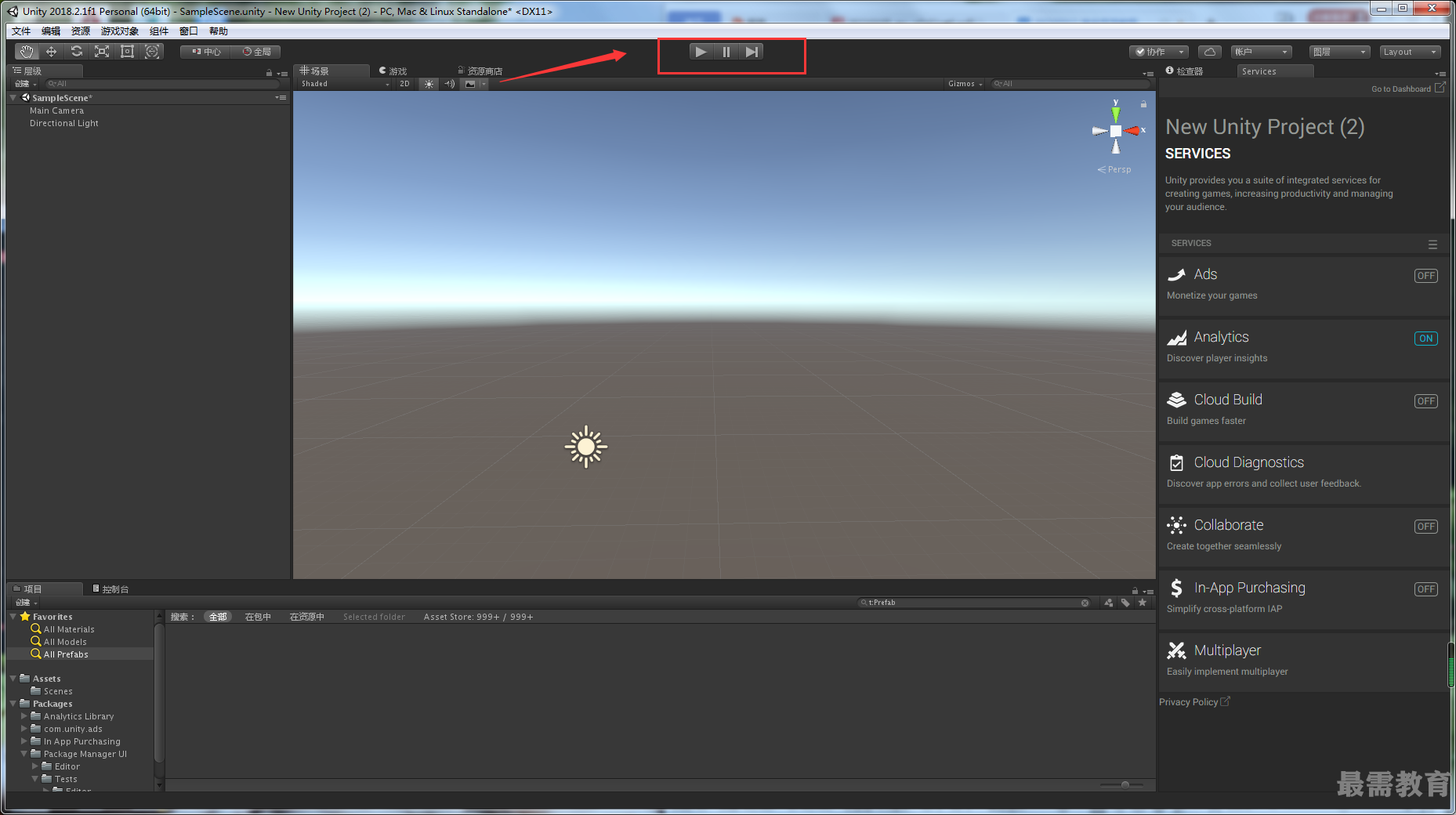Follow the Go to Dashboard link
Image resolution: width=1456 pixels, height=815 pixels.
1407,89
